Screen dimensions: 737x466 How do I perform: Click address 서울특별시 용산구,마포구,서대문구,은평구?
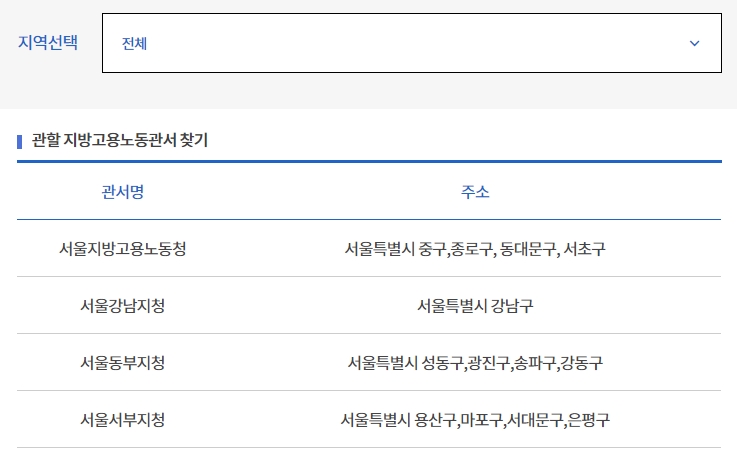point(475,419)
